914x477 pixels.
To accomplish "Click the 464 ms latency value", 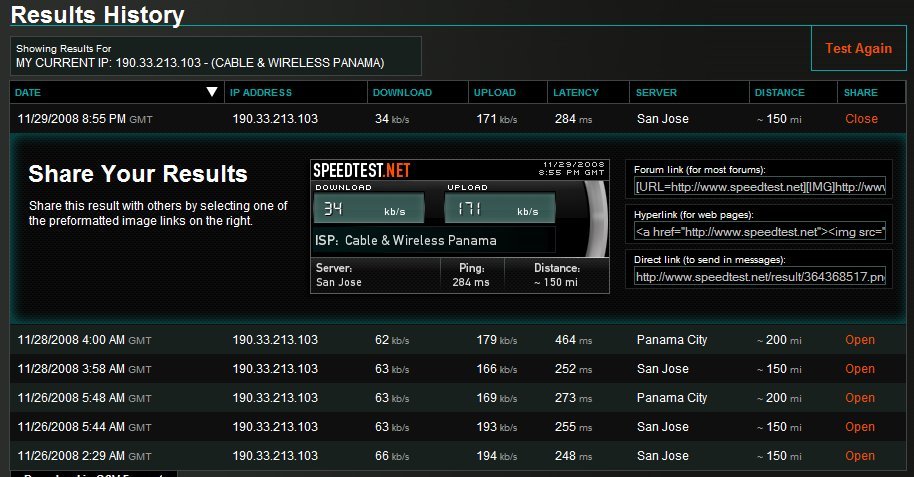I will click(573, 339).
